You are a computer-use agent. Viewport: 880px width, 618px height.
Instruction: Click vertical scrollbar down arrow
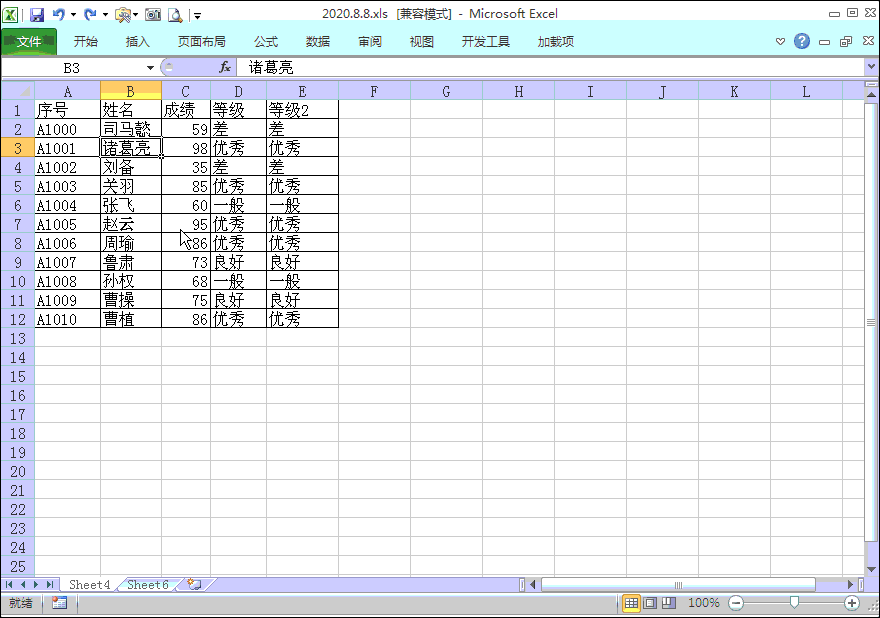(x=871, y=569)
